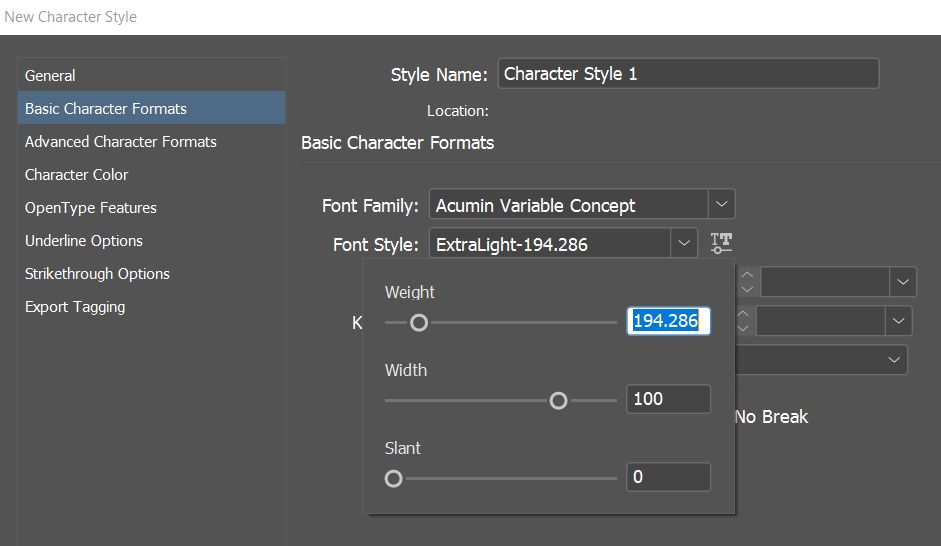Click the Font Family text box
The width and height of the screenshot is (941, 546).
568,205
